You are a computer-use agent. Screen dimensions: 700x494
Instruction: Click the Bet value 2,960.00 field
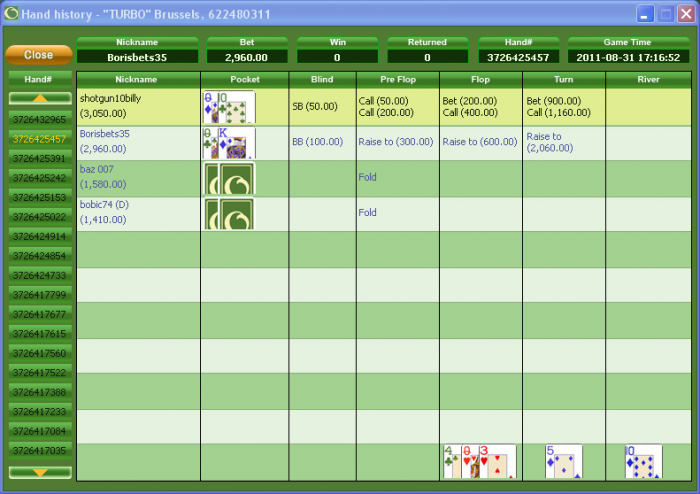246,58
